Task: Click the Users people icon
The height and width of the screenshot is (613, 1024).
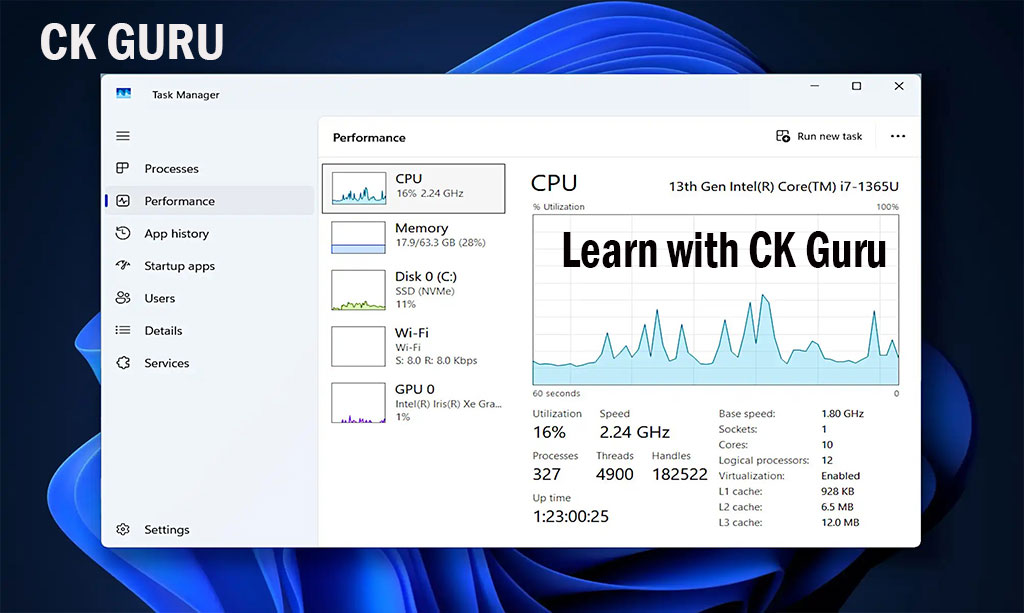Action: 123,298
